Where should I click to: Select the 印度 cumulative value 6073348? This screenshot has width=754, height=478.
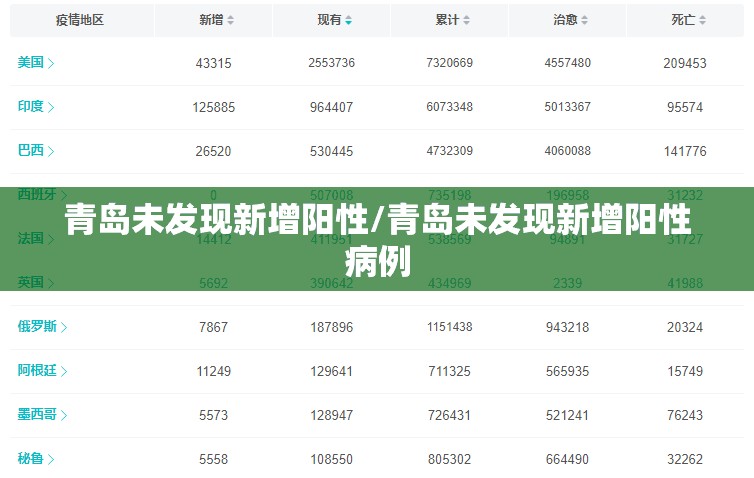[450, 107]
